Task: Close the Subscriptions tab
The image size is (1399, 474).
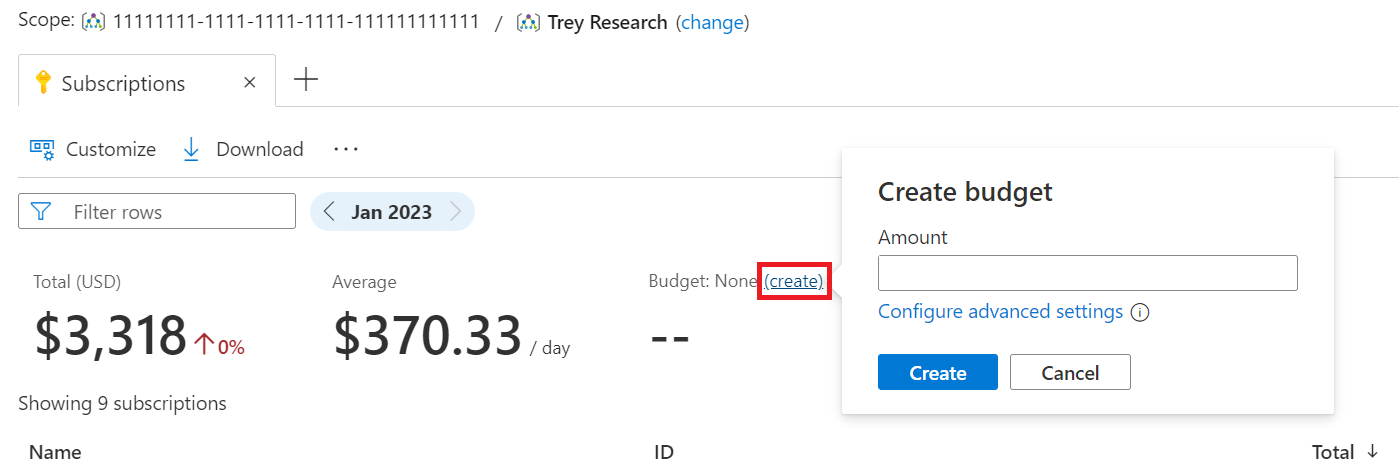Action: pyautogui.click(x=250, y=83)
